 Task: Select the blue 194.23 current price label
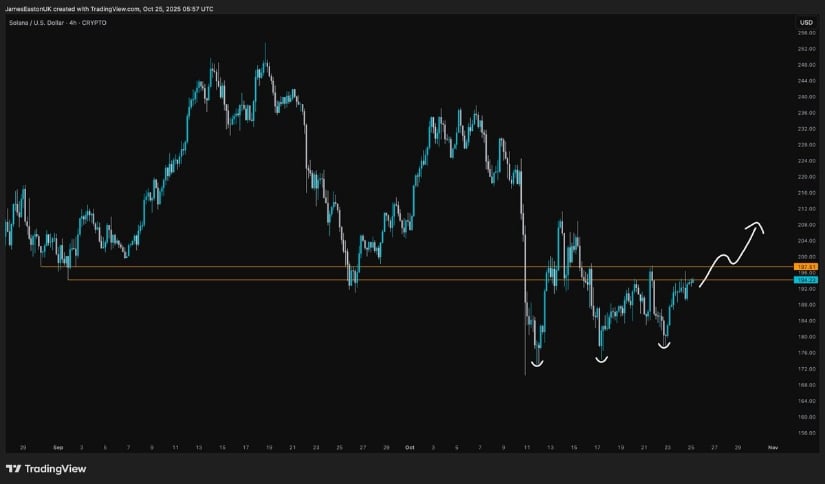pyautogui.click(x=805, y=280)
